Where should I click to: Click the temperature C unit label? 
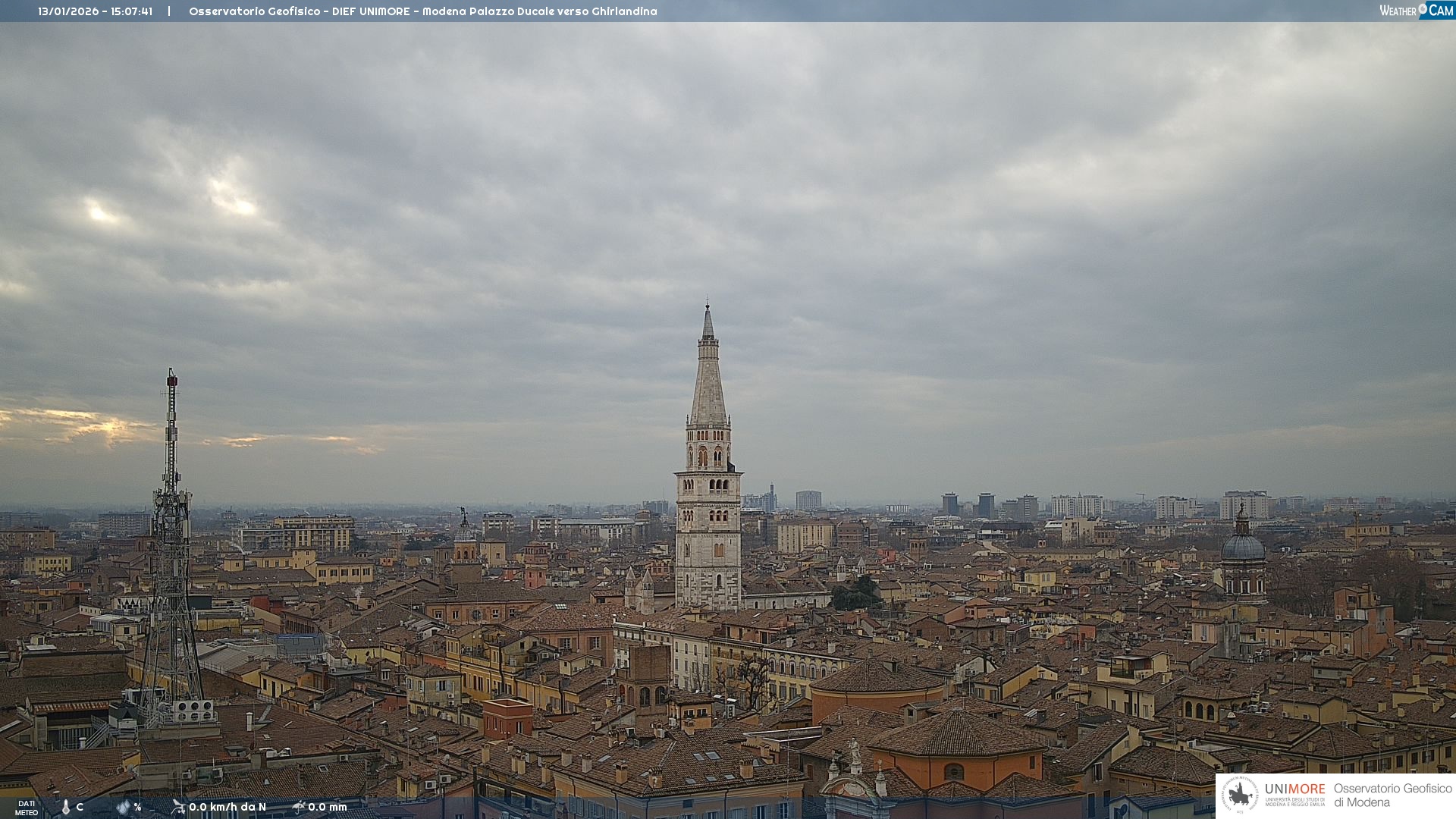tap(80, 807)
